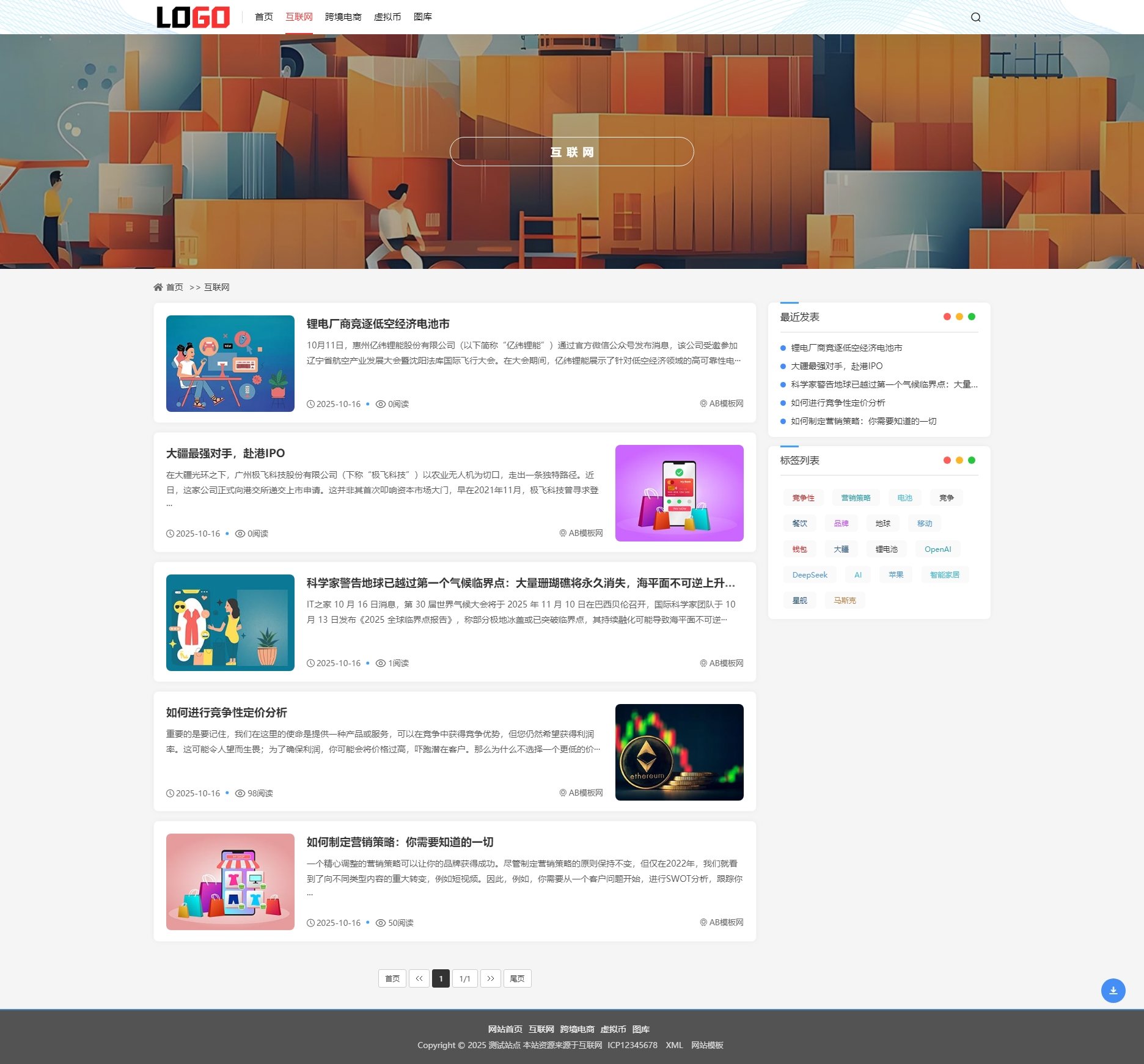The width and height of the screenshot is (1144, 1064).
Task: Click the blue floating download button
Action: [1113, 991]
